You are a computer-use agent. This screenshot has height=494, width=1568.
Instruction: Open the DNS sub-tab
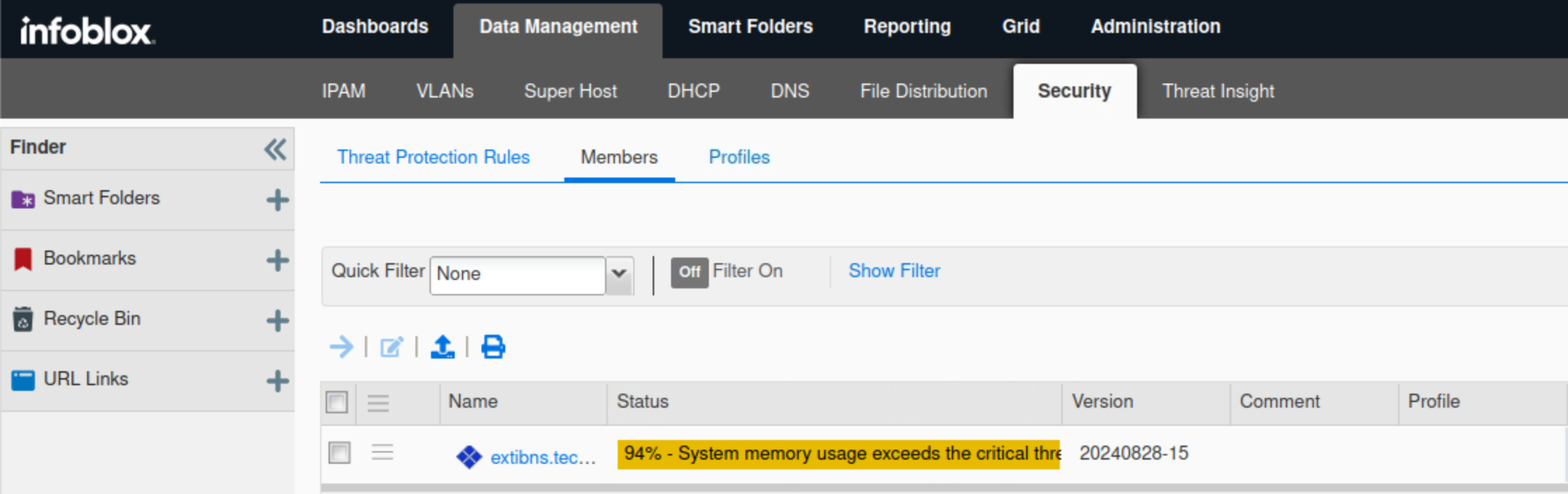pos(790,91)
